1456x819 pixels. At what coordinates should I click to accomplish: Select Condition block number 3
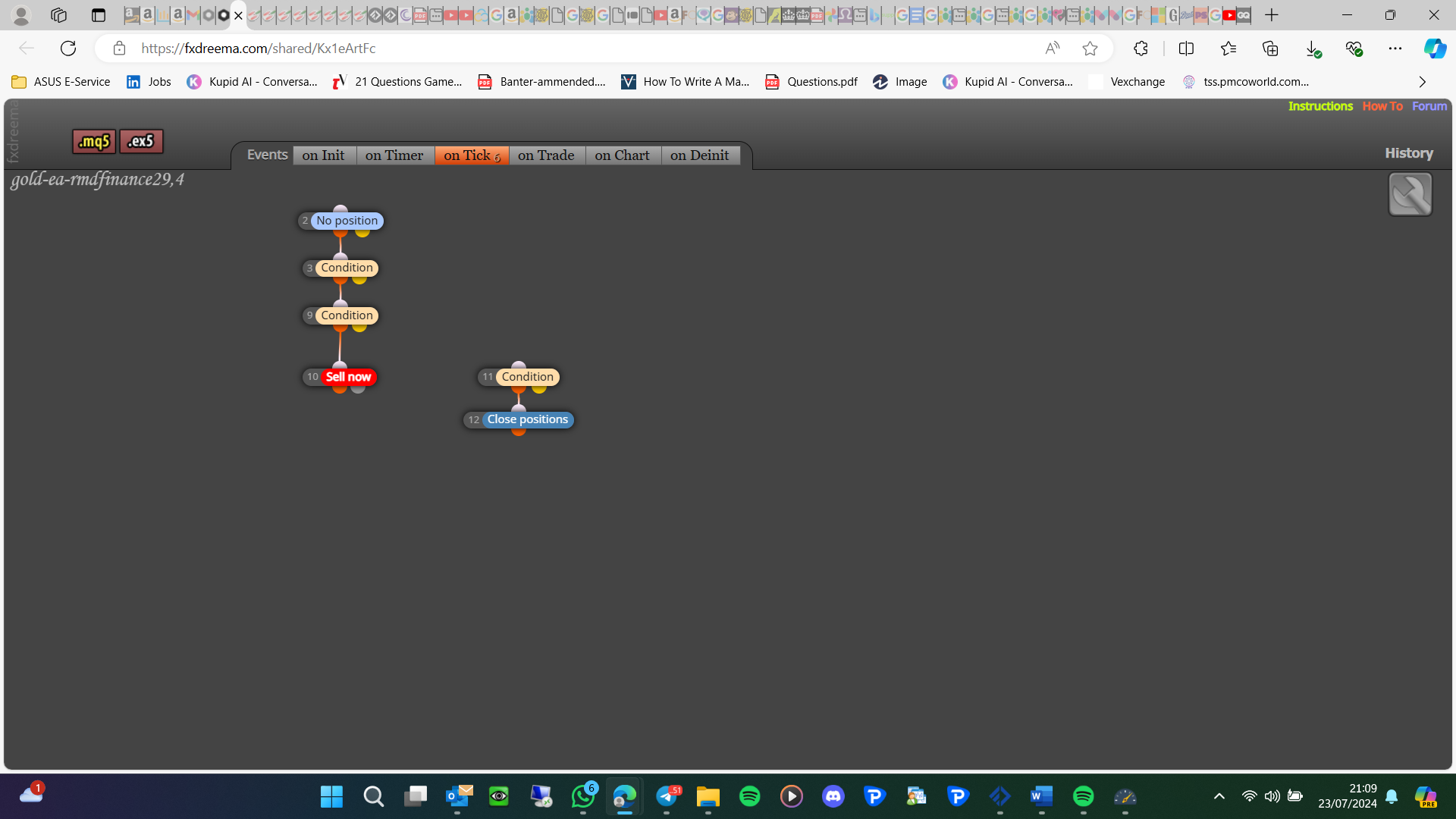click(347, 268)
